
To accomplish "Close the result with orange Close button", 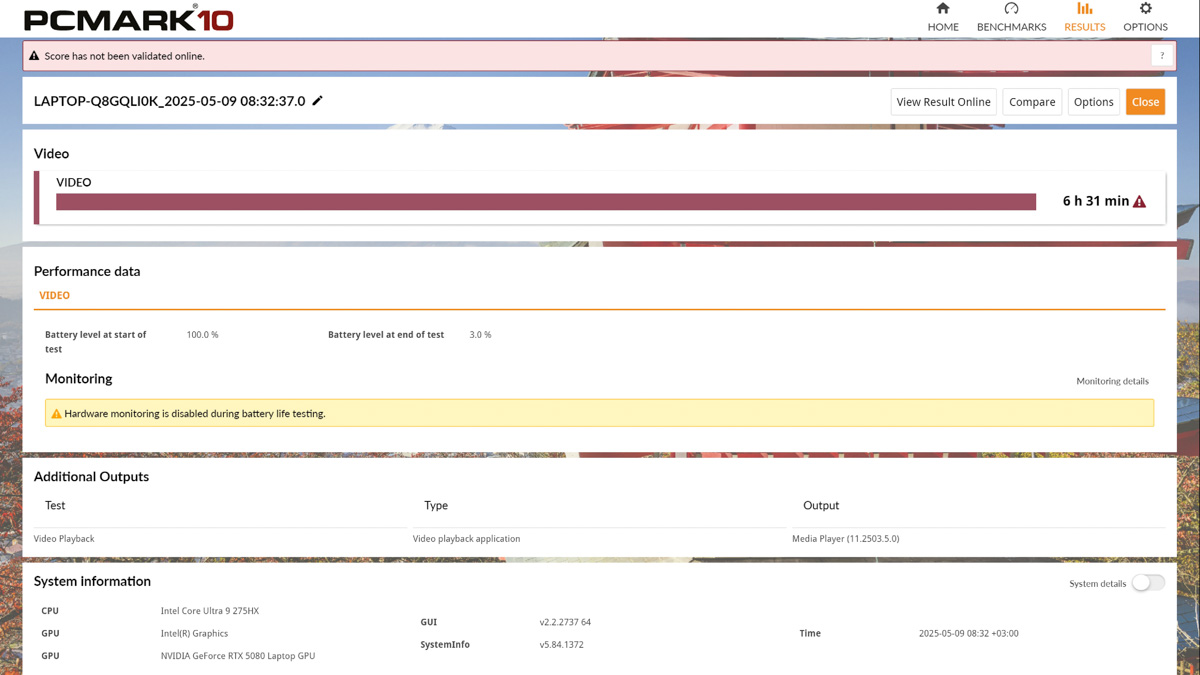I will coord(1145,102).
